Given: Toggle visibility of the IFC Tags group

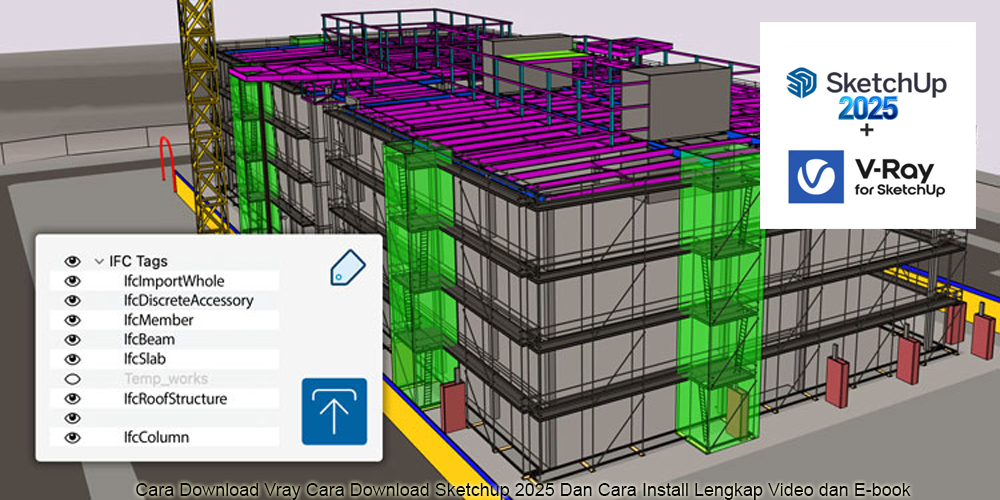Looking at the screenshot, I should 73,261.
